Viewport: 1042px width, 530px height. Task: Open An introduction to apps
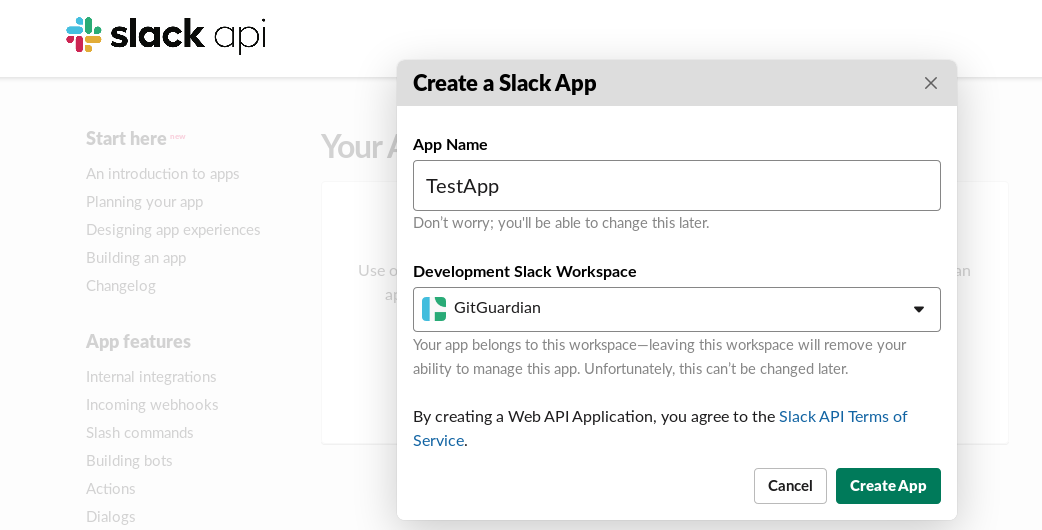click(x=162, y=174)
